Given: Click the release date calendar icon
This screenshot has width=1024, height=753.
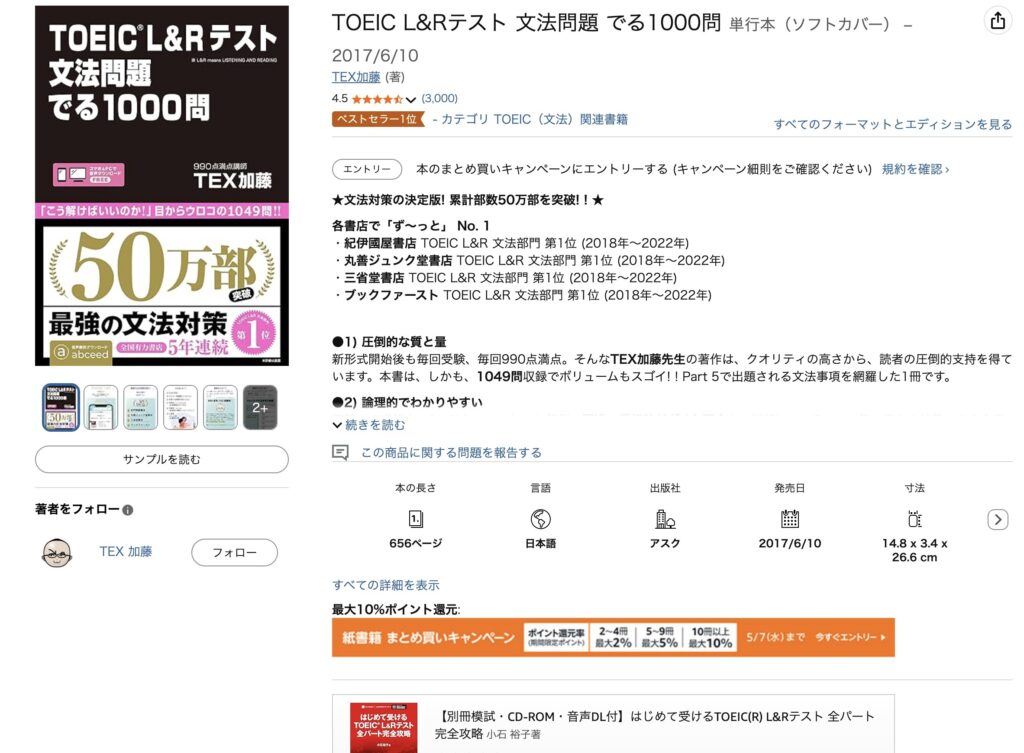Looking at the screenshot, I should coord(790,519).
